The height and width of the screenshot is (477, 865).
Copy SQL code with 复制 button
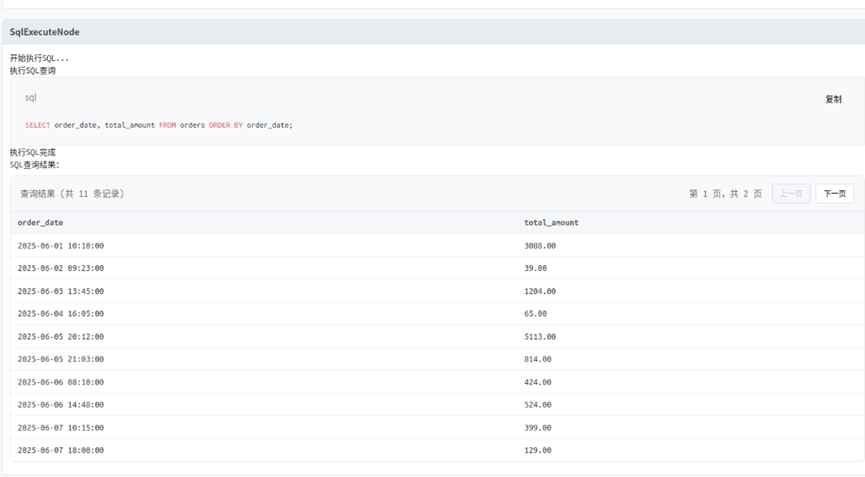coord(833,99)
